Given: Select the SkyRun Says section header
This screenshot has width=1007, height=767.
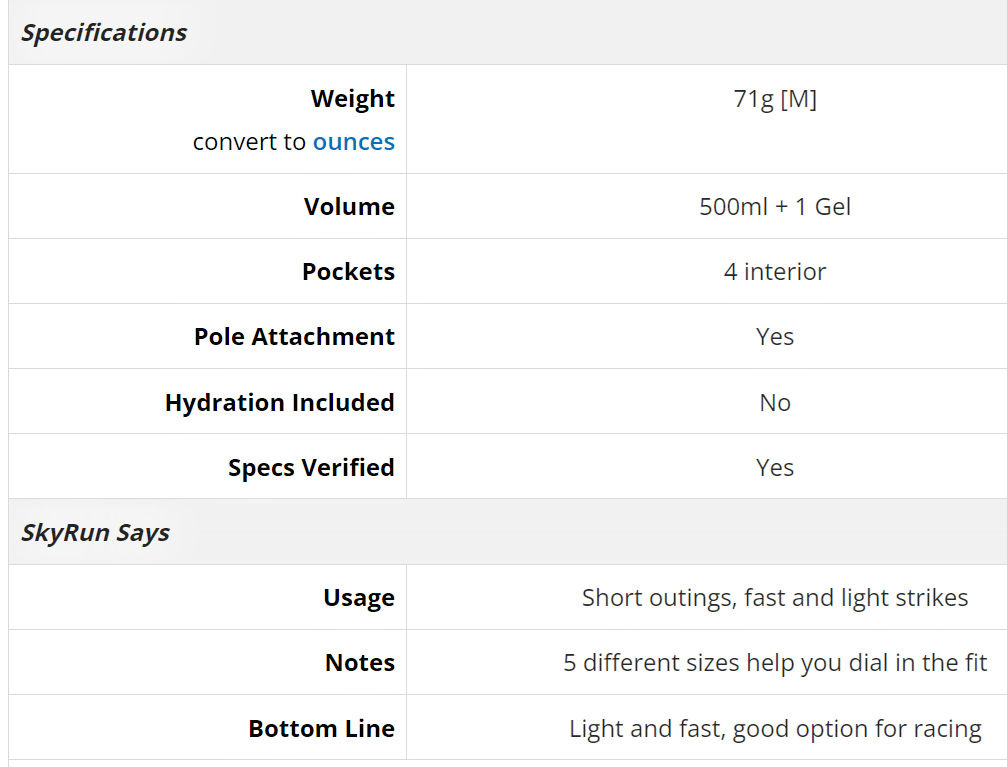Looking at the screenshot, I should (x=95, y=533).
